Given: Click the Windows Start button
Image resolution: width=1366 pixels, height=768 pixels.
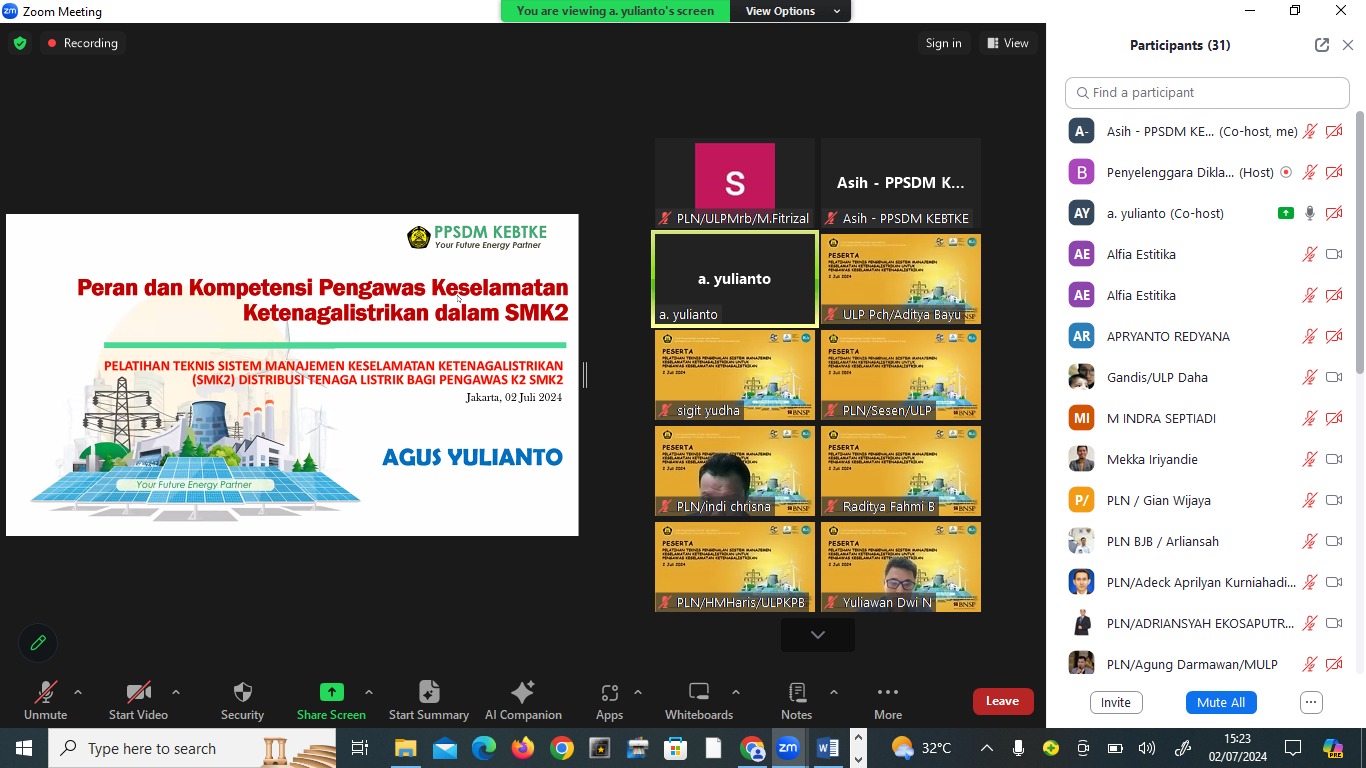Looking at the screenshot, I should click(x=23, y=748).
